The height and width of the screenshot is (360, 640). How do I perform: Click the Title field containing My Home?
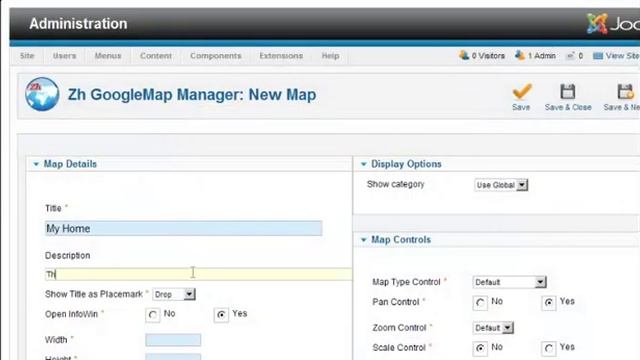point(183,228)
